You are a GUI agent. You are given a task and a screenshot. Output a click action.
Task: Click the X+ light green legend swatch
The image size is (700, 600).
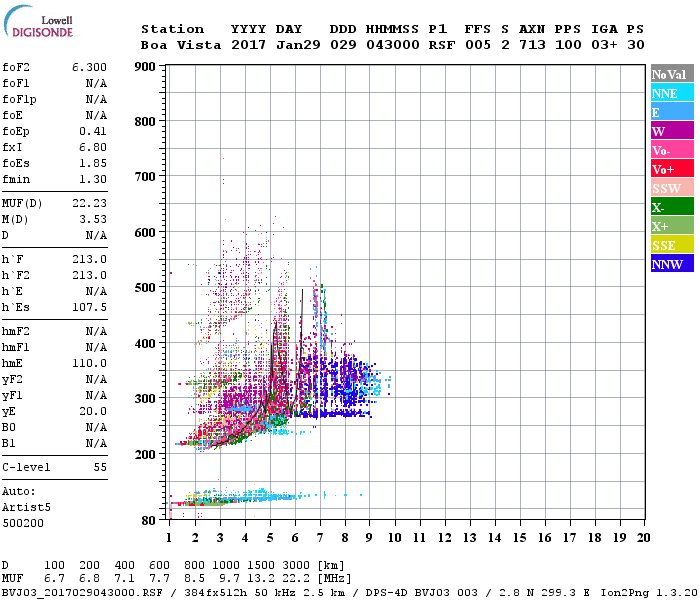click(x=672, y=226)
